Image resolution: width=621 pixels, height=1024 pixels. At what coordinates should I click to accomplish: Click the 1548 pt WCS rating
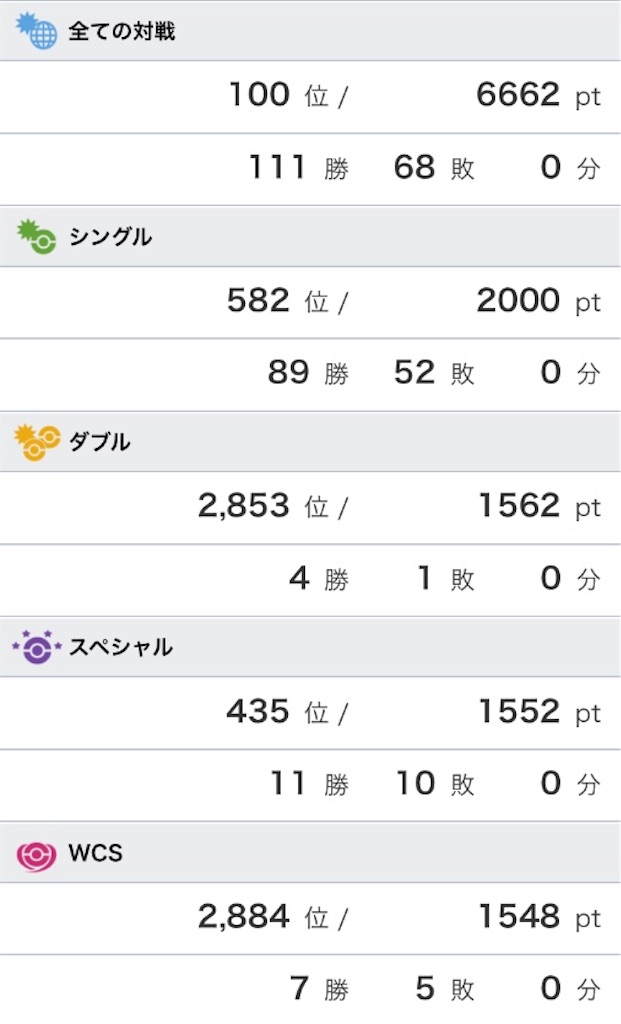[x=539, y=917]
